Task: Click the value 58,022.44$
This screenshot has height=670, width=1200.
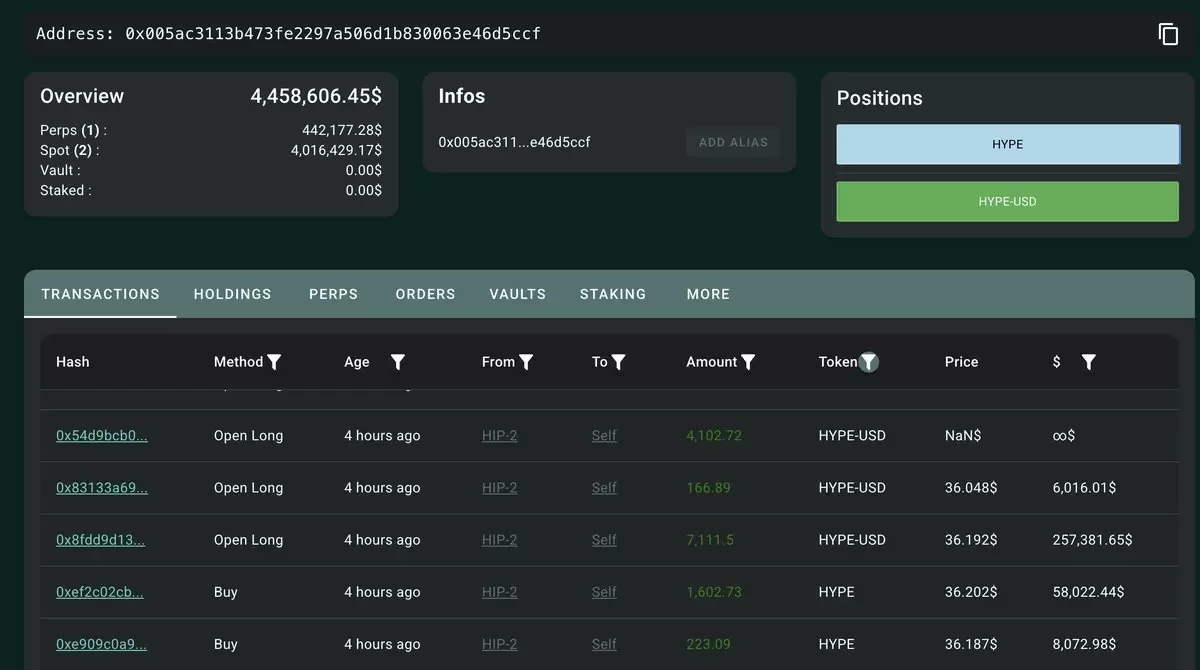Action: coord(1089,592)
